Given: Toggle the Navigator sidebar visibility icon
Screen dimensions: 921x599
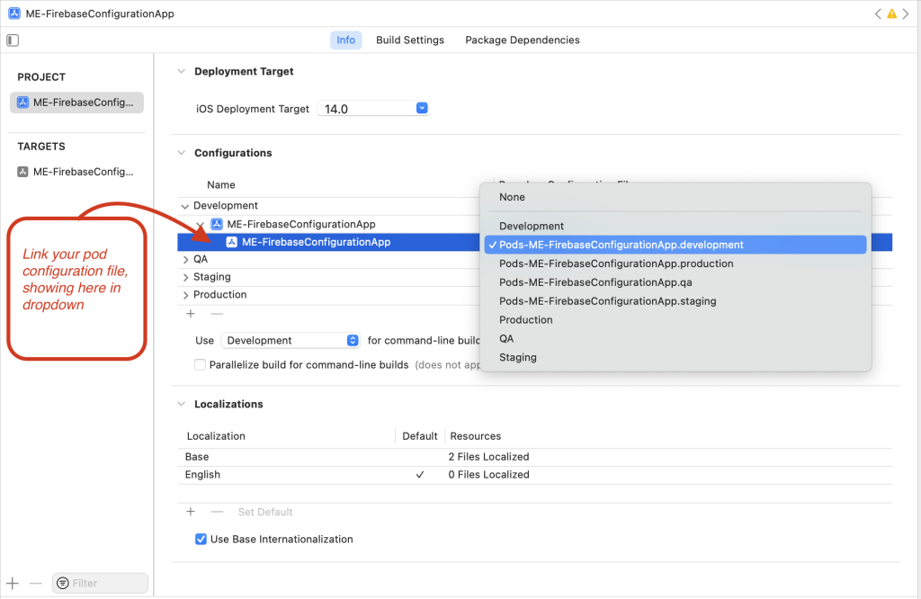Looking at the screenshot, I should (x=11, y=39).
